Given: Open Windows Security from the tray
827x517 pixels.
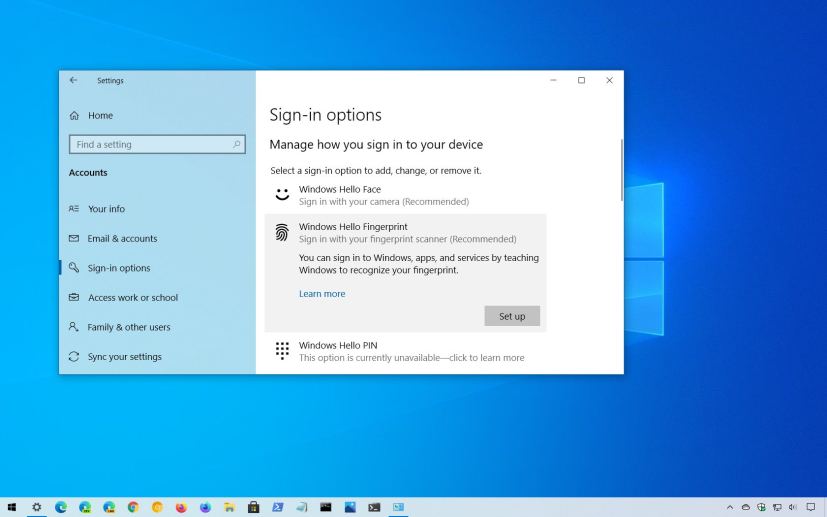Looking at the screenshot, I should coord(761,508).
